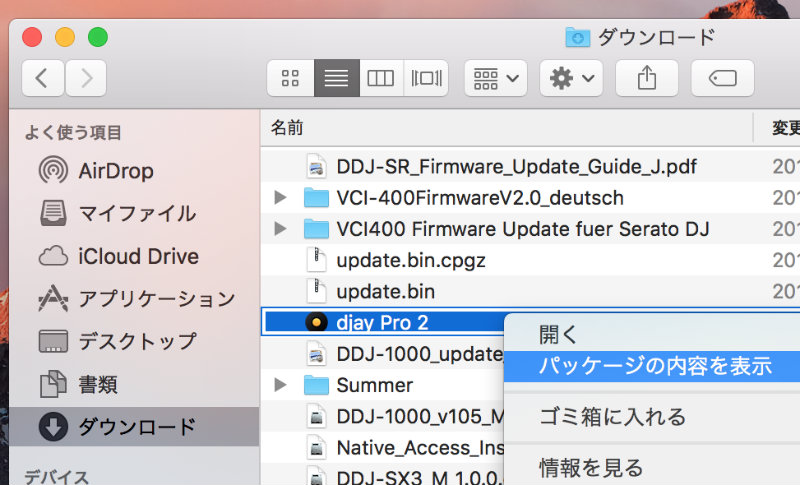The width and height of the screenshot is (800, 485).
Task: Click the update.bin.cpgz archive icon
Action: point(316,260)
